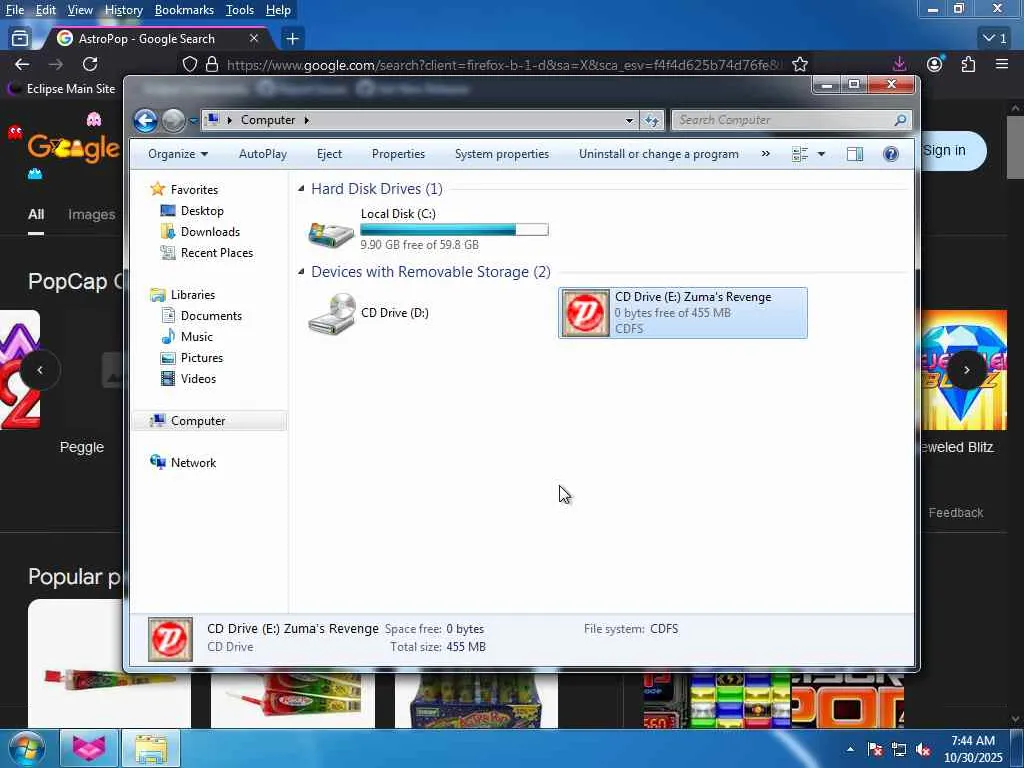Open the view options dropdown arrow
The image size is (1024, 768).
[x=821, y=154]
